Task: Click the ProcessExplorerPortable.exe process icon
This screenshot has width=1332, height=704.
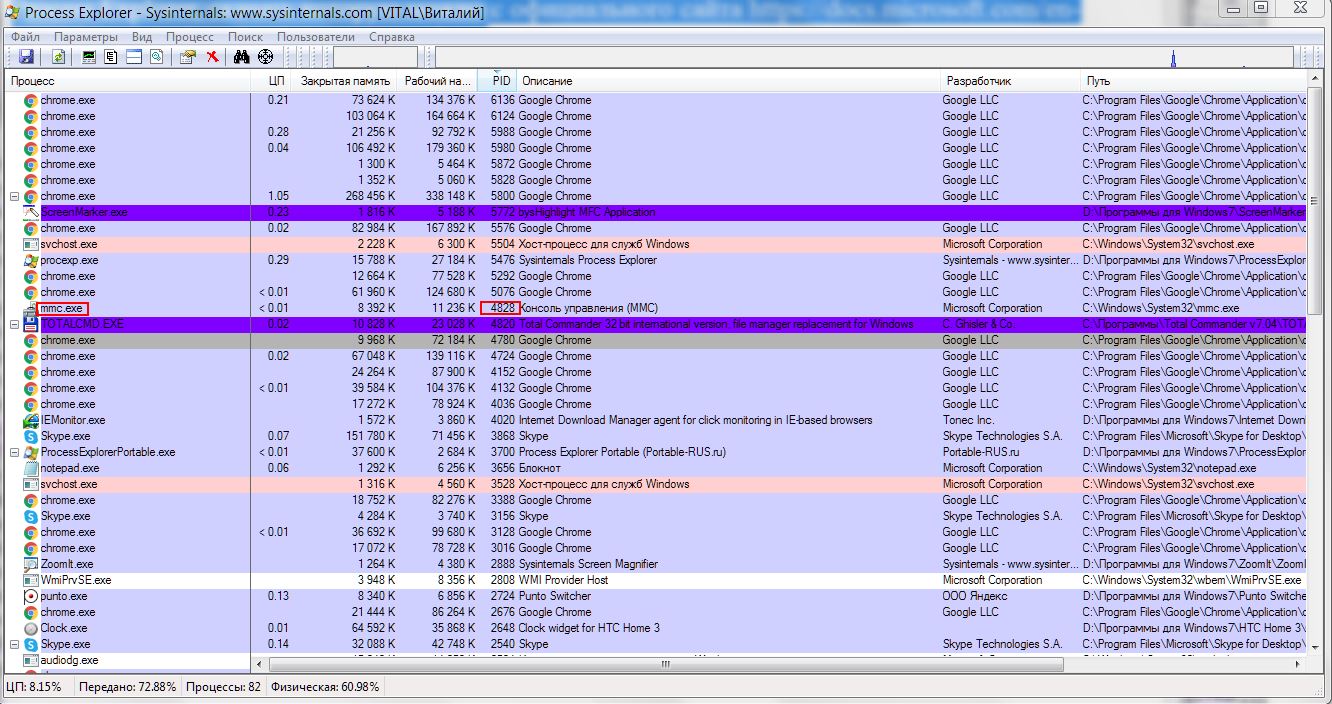Action: [x=31, y=452]
